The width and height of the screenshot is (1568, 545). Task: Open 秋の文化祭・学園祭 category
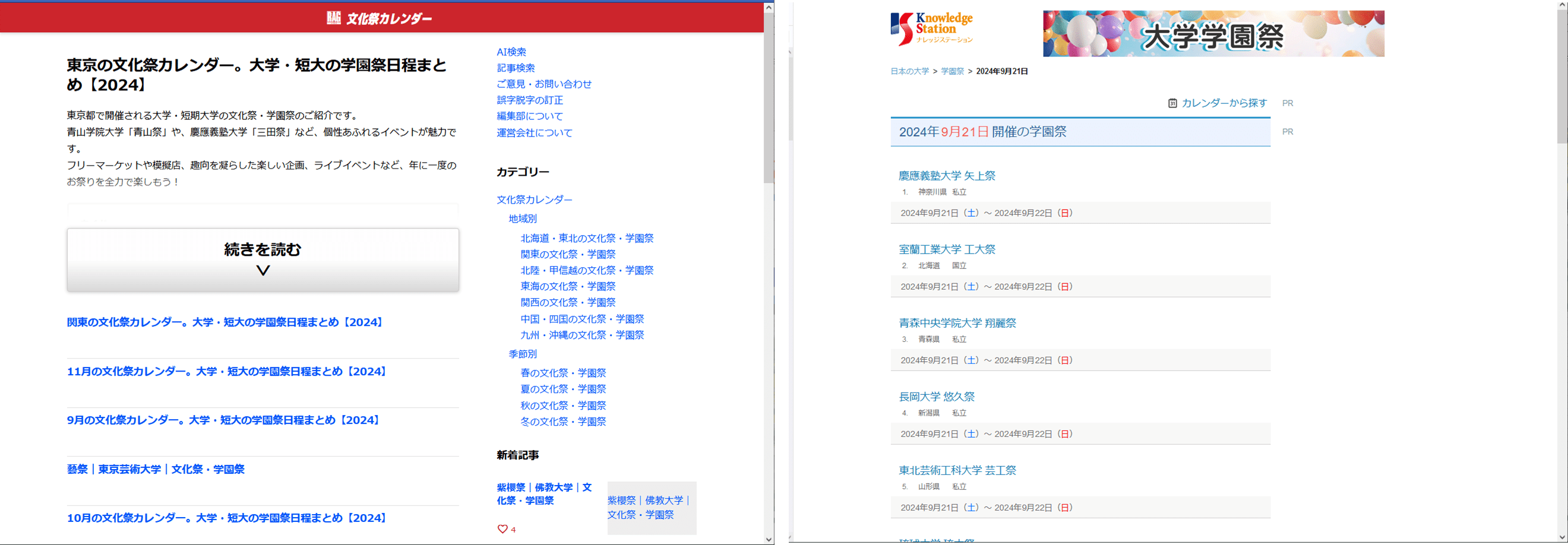[x=563, y=405]
